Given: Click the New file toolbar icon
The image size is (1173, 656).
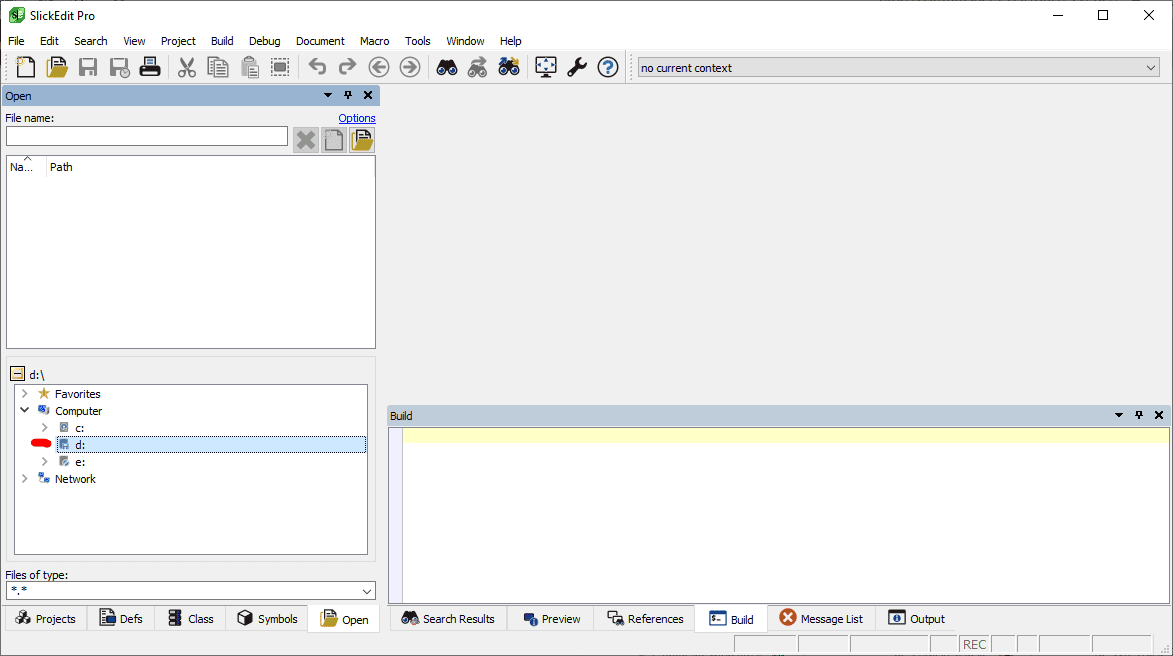Looking at the screenshot, I should [x=25, y=68].
